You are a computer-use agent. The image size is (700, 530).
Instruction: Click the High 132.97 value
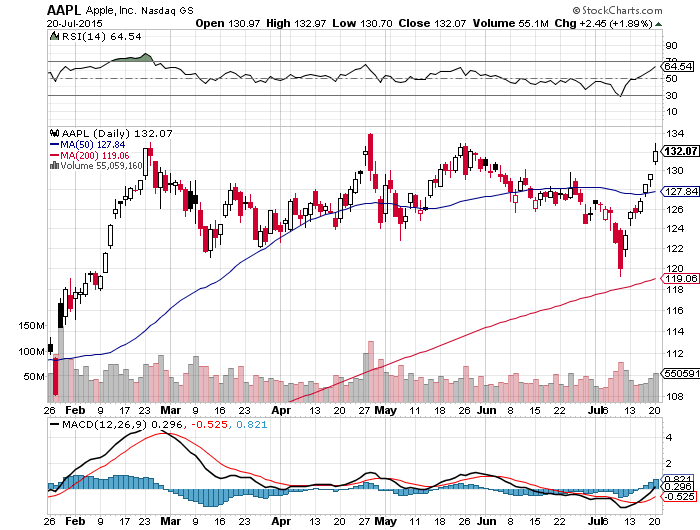(296, 23)
